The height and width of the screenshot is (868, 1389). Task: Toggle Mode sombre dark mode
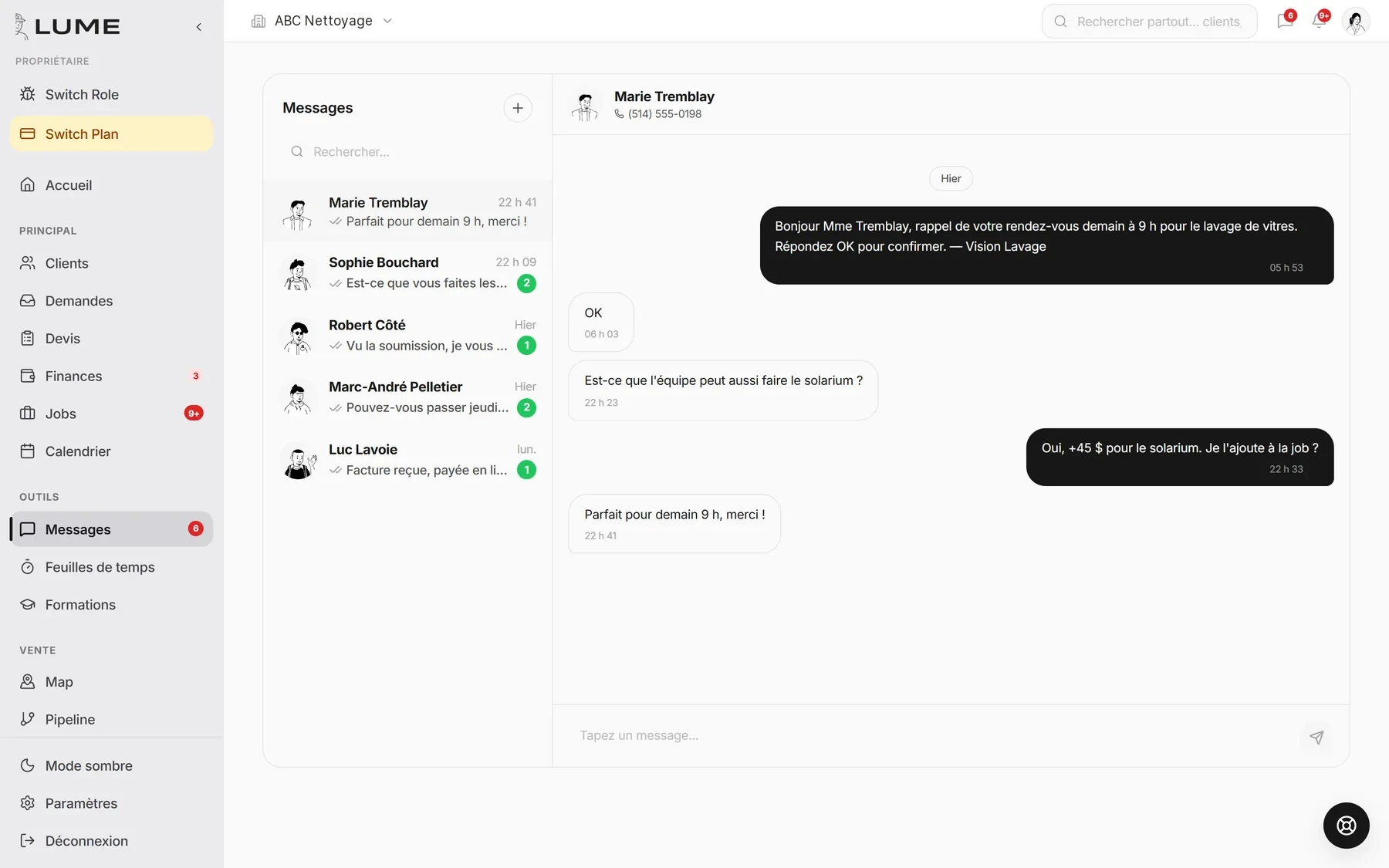click(x=111, y=765)
